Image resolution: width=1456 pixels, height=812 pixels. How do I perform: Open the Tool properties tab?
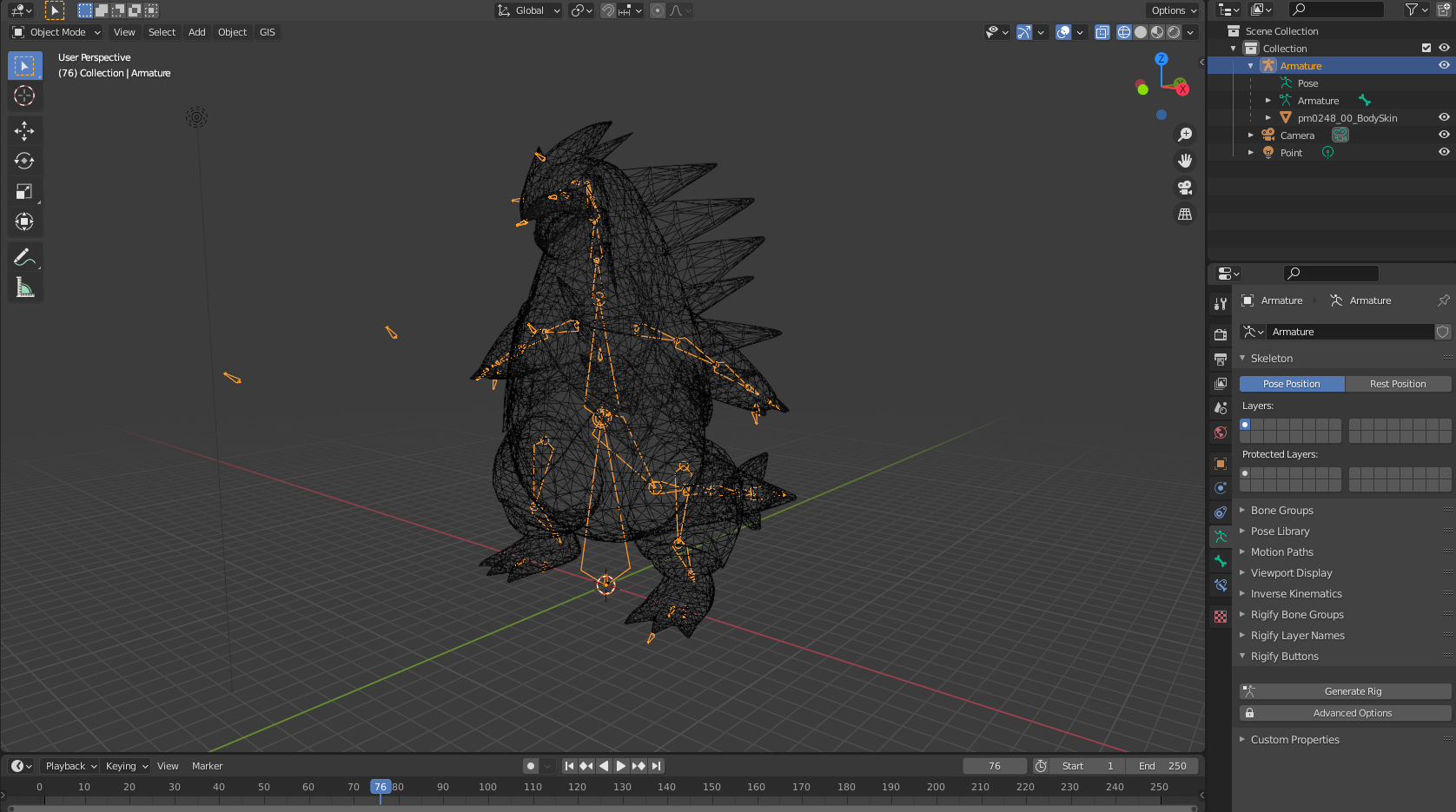pyautogui.click(x=1221, y=304)
